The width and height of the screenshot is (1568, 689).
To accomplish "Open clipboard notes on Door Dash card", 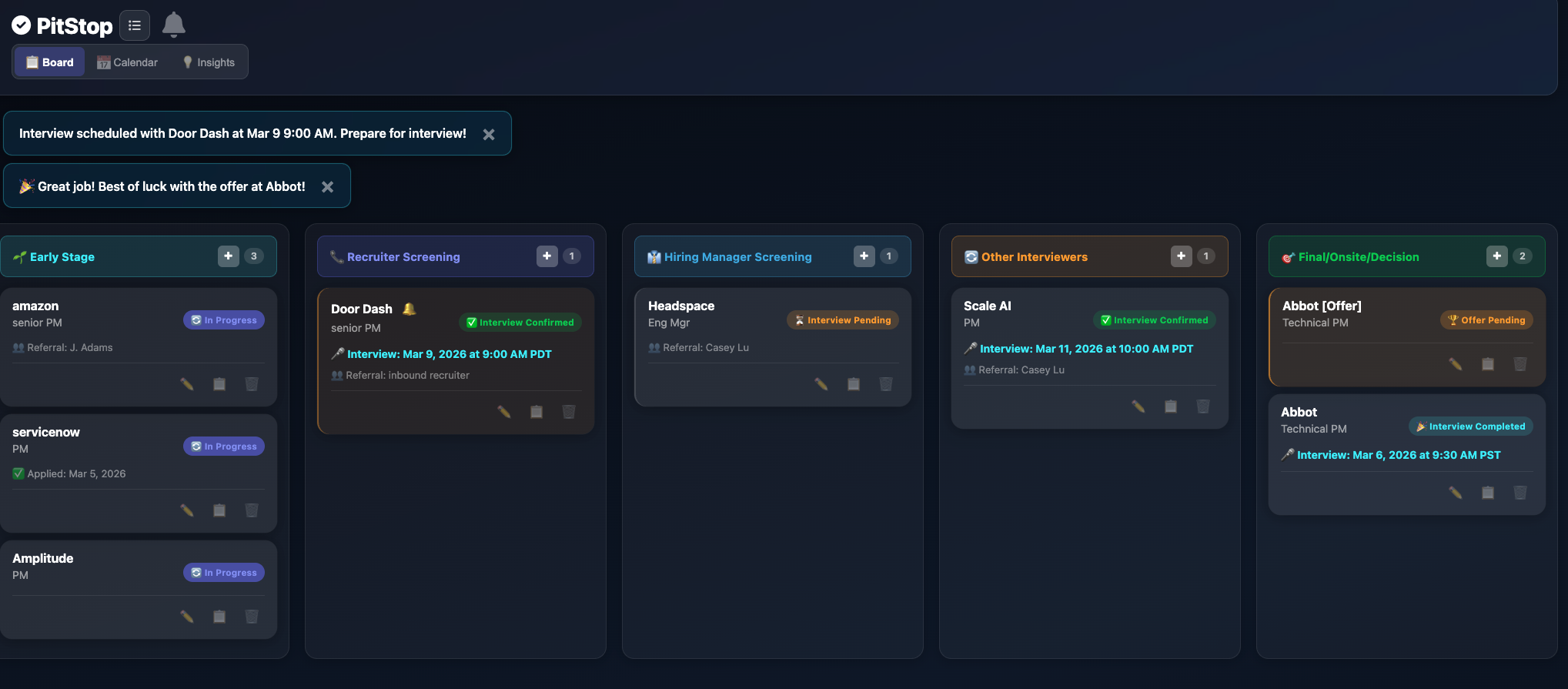I will pyautogui.click(x=537, y=412).
